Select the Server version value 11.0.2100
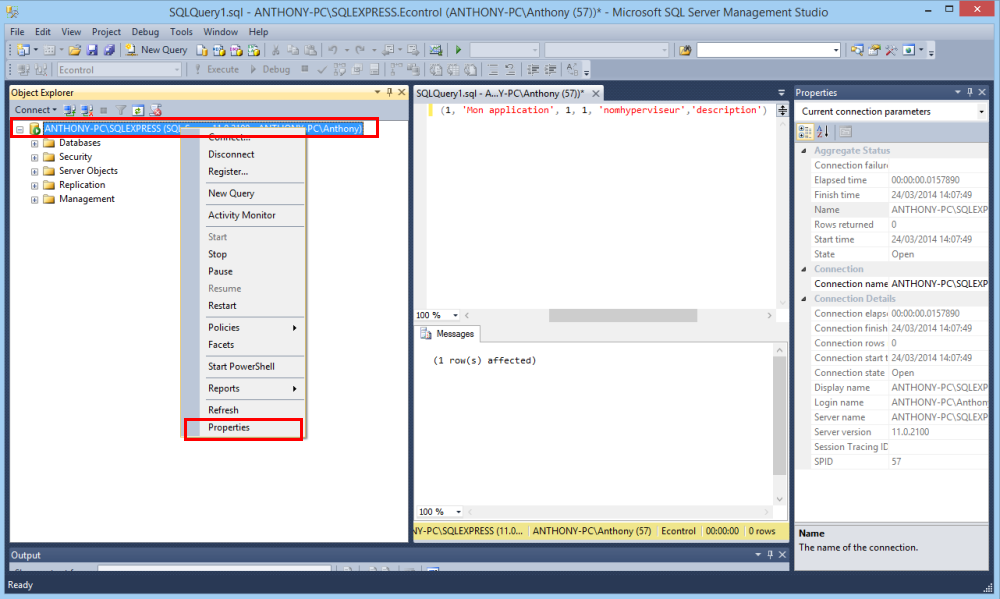The image size is (1000, 599). [910, 432]
